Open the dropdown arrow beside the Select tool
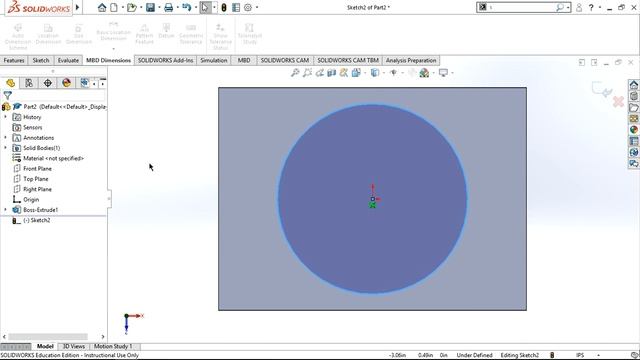 coord(214,7)
